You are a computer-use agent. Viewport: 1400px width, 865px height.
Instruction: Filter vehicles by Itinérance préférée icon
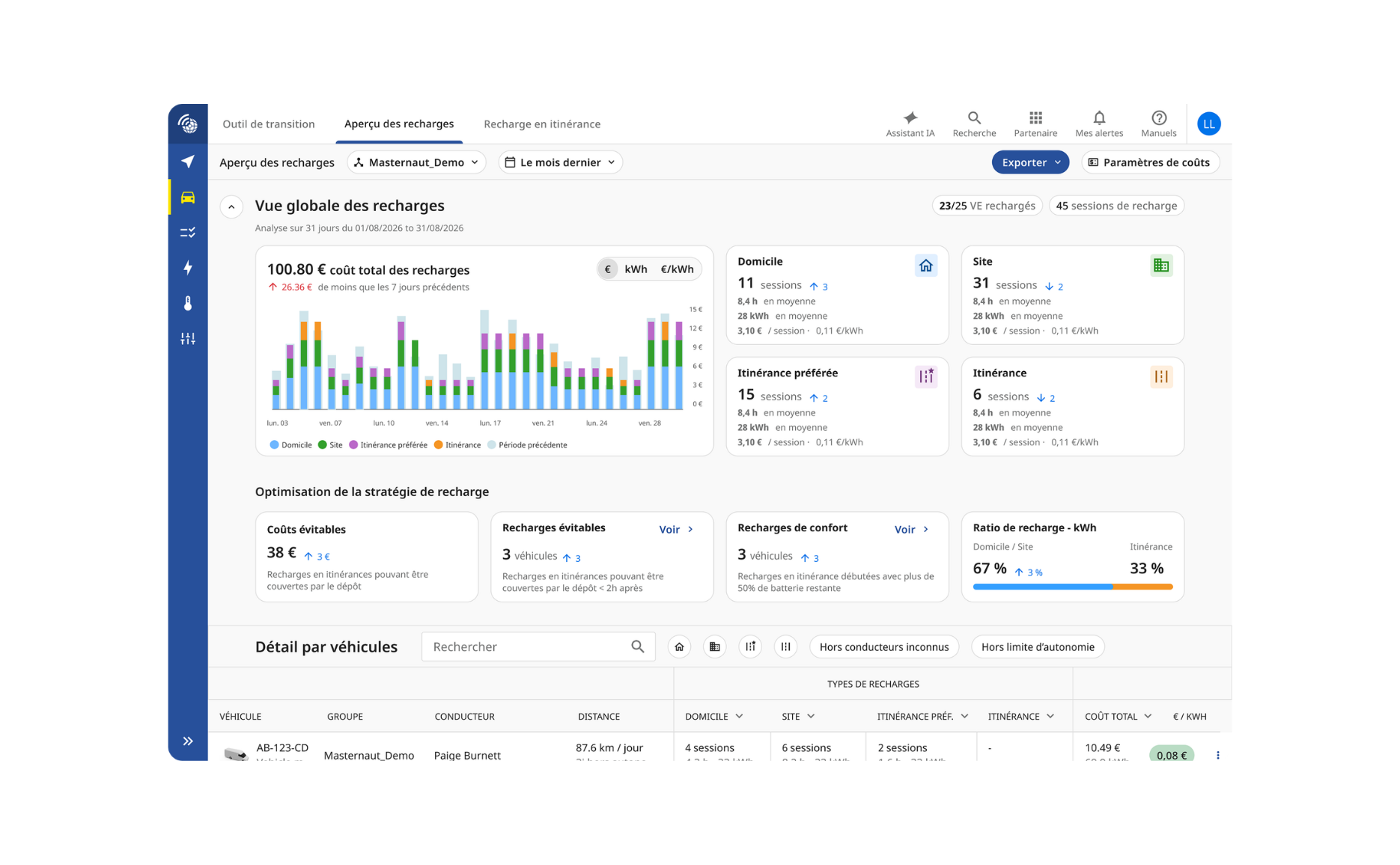click(x=750, y=647)
